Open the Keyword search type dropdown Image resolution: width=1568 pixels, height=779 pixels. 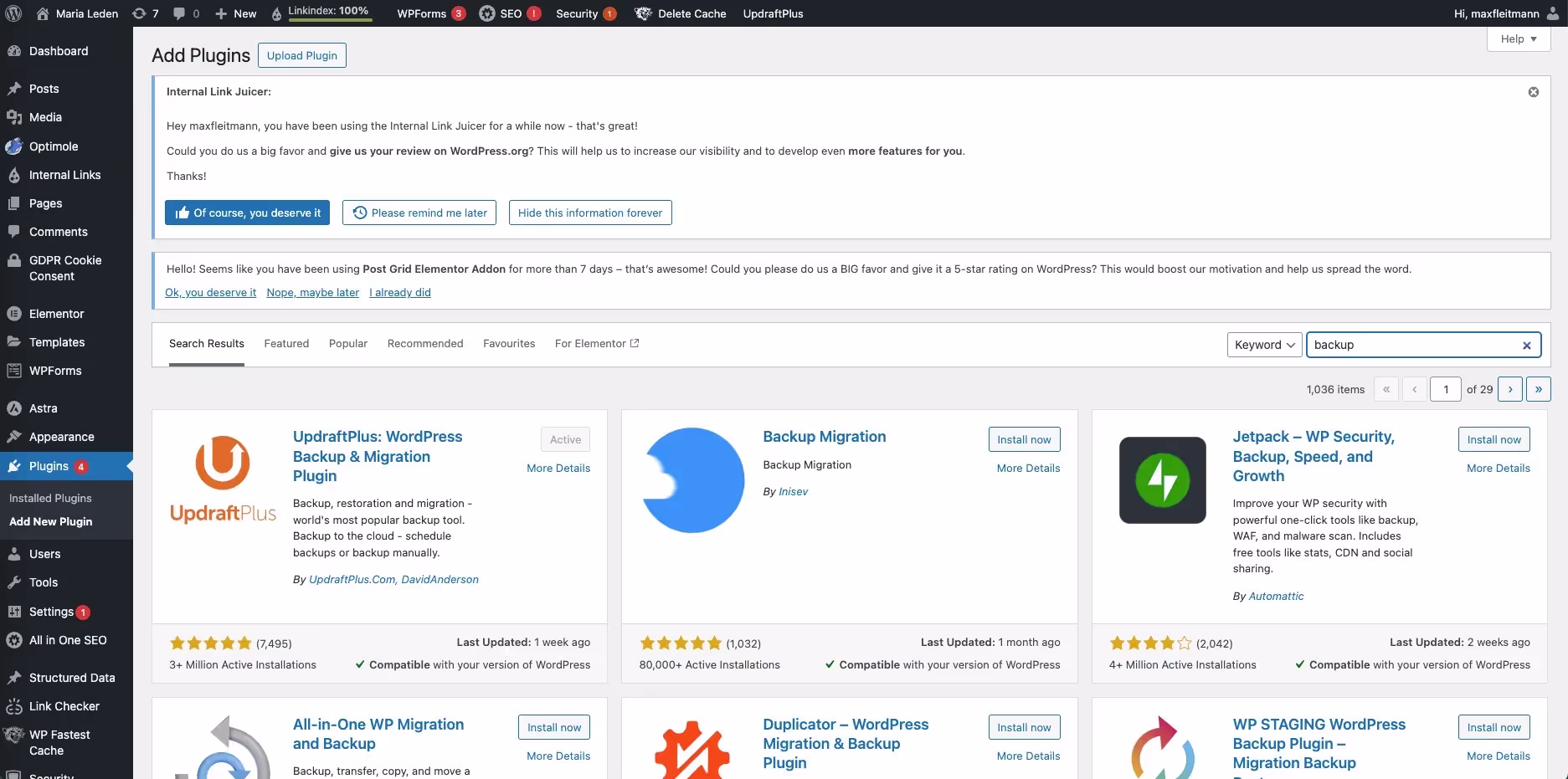(1264, 345)
